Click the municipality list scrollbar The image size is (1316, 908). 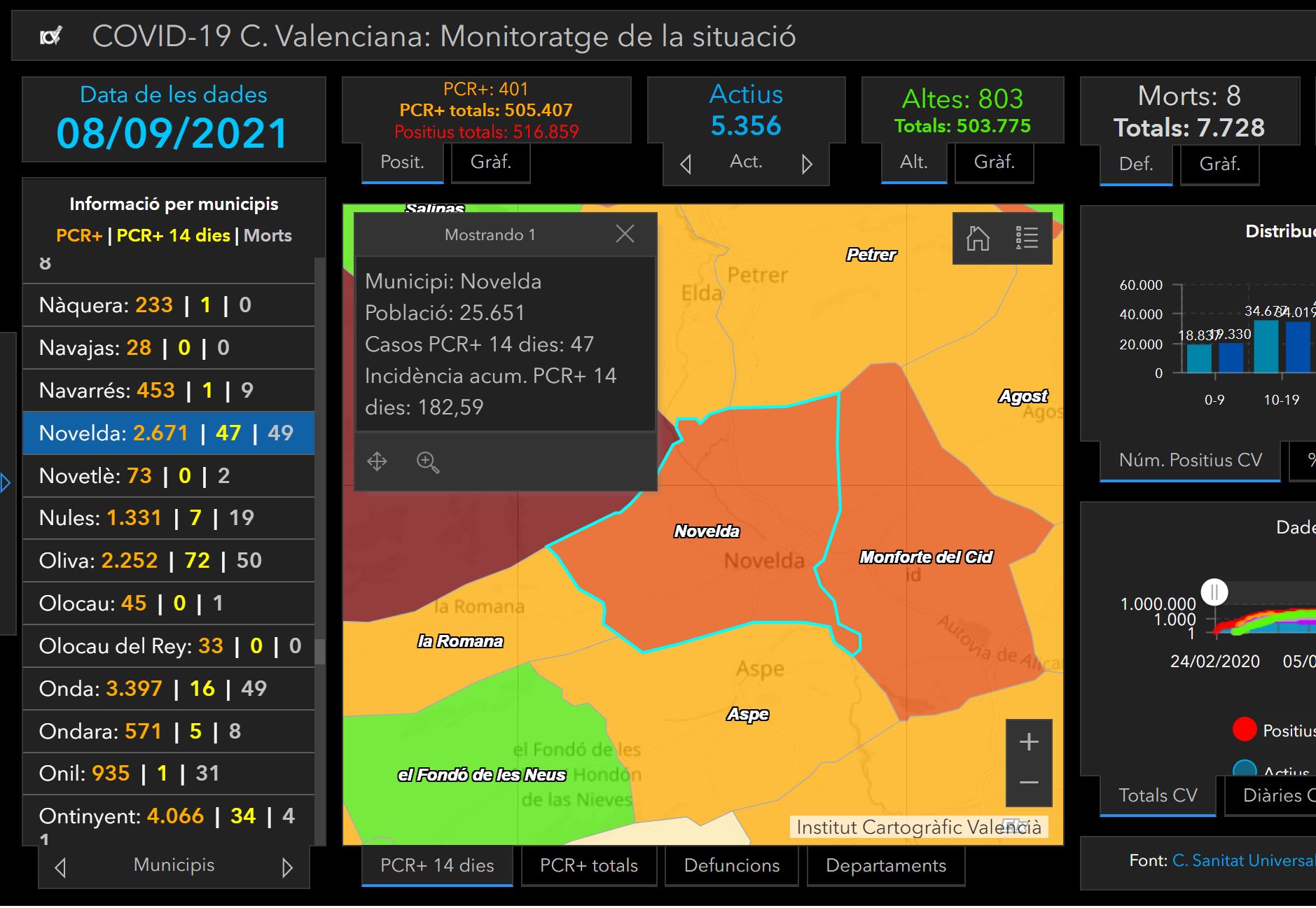click(x=319, y=651)
